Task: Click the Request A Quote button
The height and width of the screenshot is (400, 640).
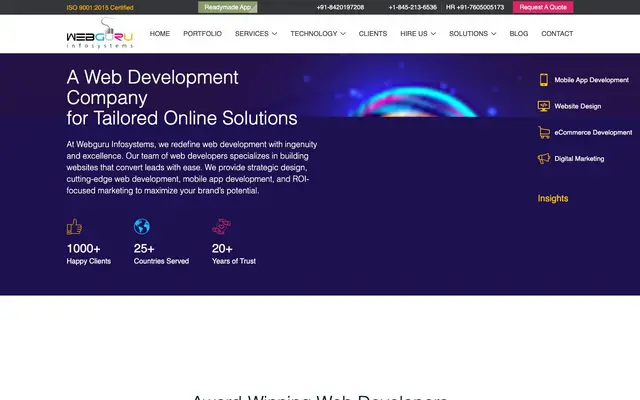Action: coord(543,7)
